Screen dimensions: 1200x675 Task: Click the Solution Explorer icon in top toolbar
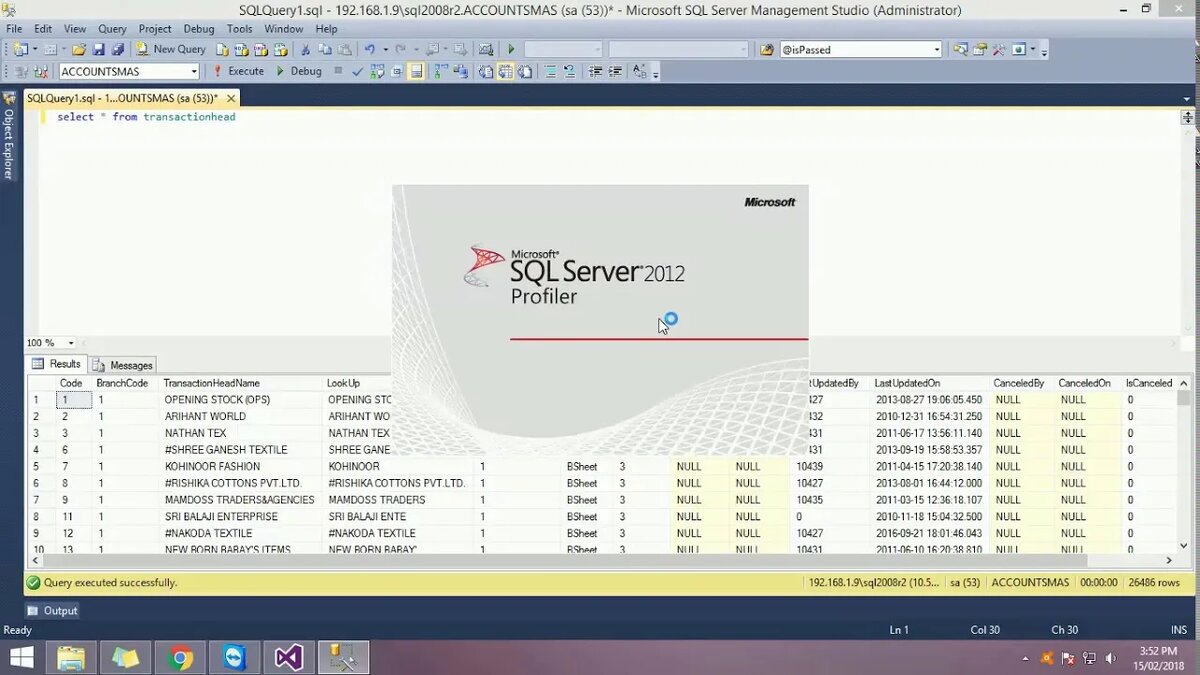tap(960, 49)
